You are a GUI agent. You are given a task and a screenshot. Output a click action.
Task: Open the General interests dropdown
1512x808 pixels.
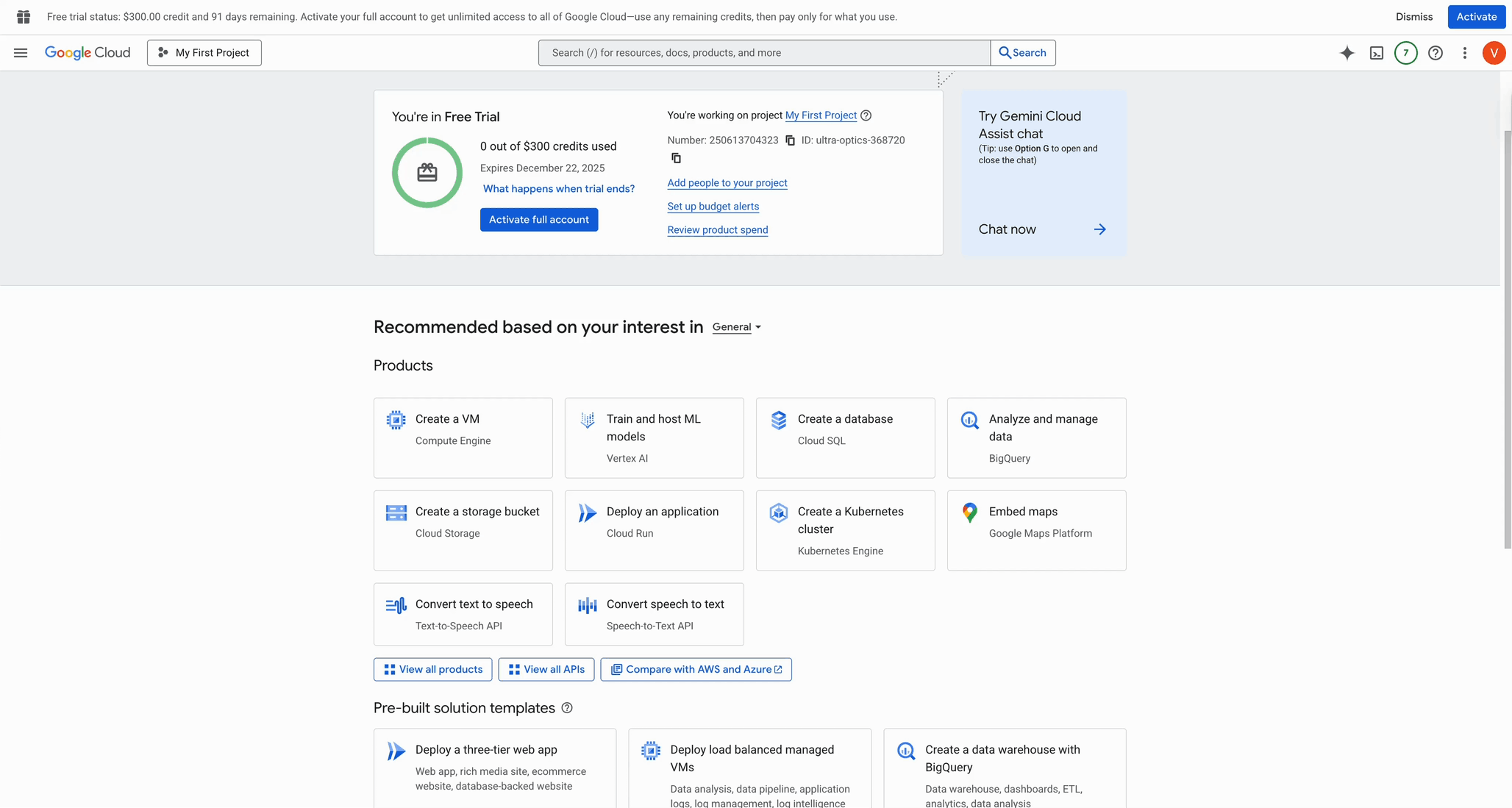click(735, 326)
